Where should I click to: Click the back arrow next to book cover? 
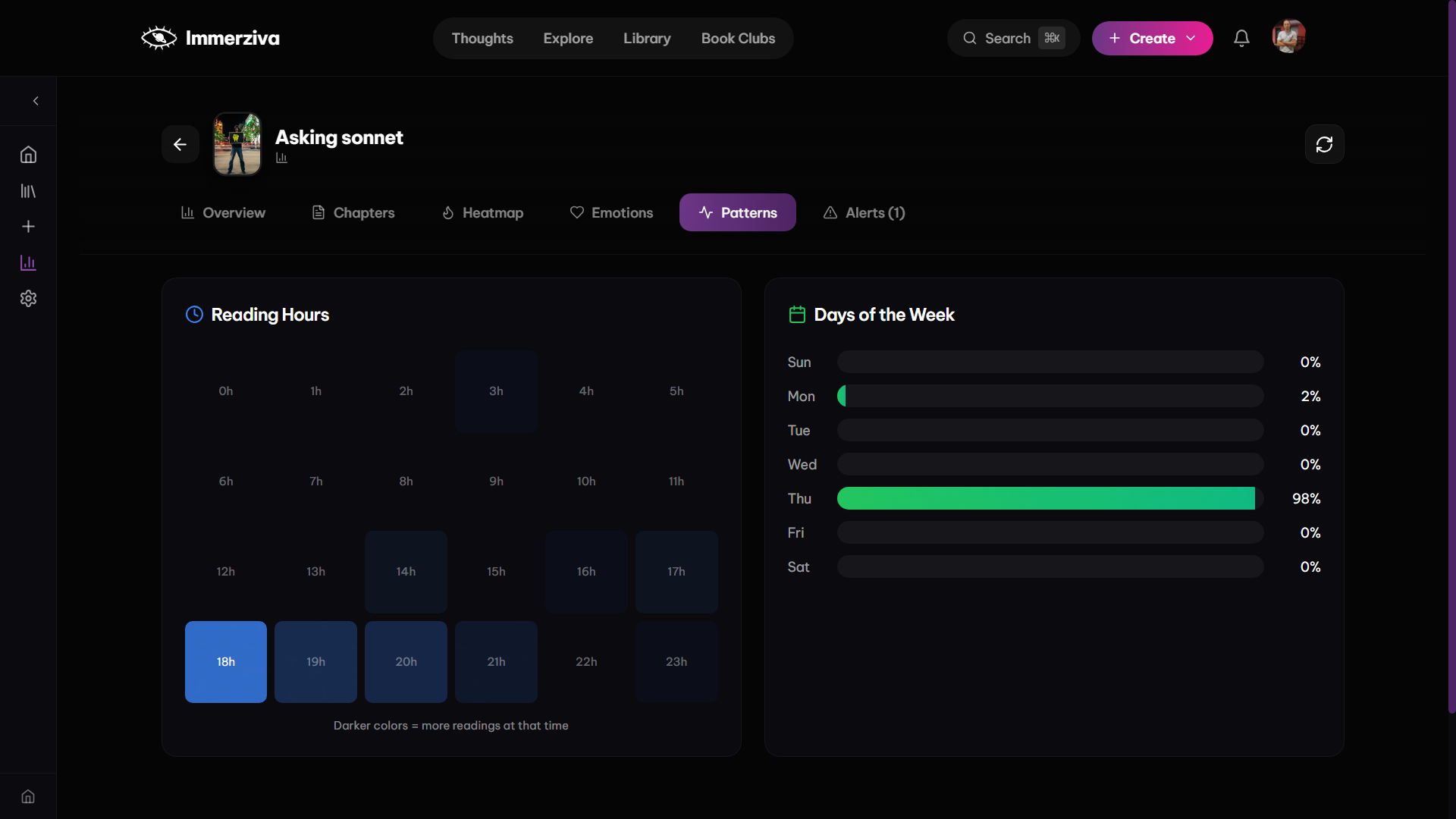pyautogui.click(x=180, y=144)
